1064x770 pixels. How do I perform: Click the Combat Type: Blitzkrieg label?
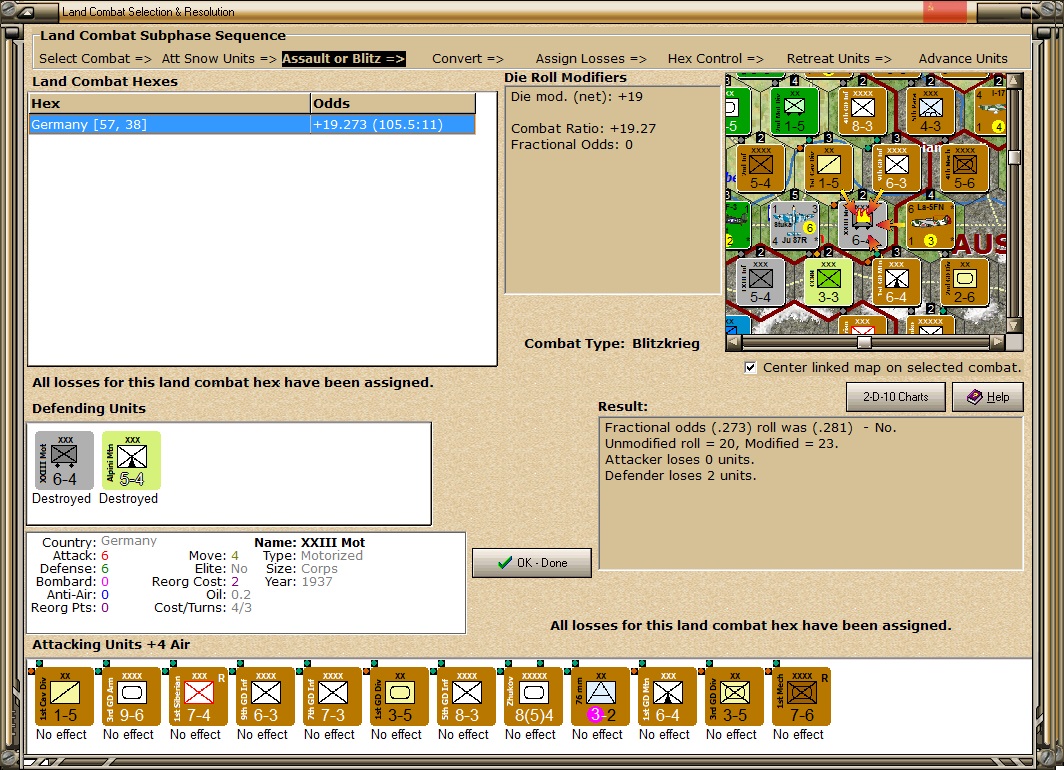611,343
